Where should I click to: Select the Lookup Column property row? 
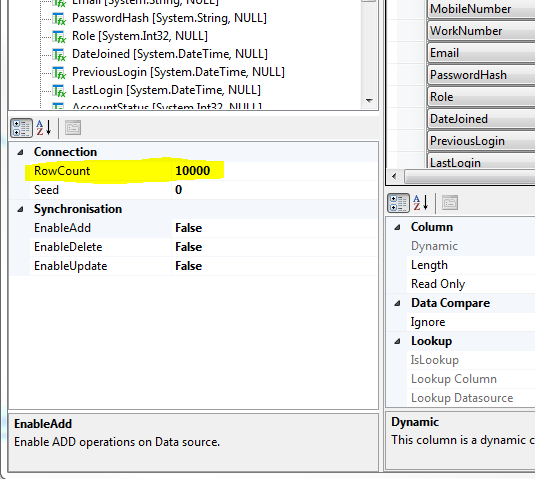[x=471, y=379]
